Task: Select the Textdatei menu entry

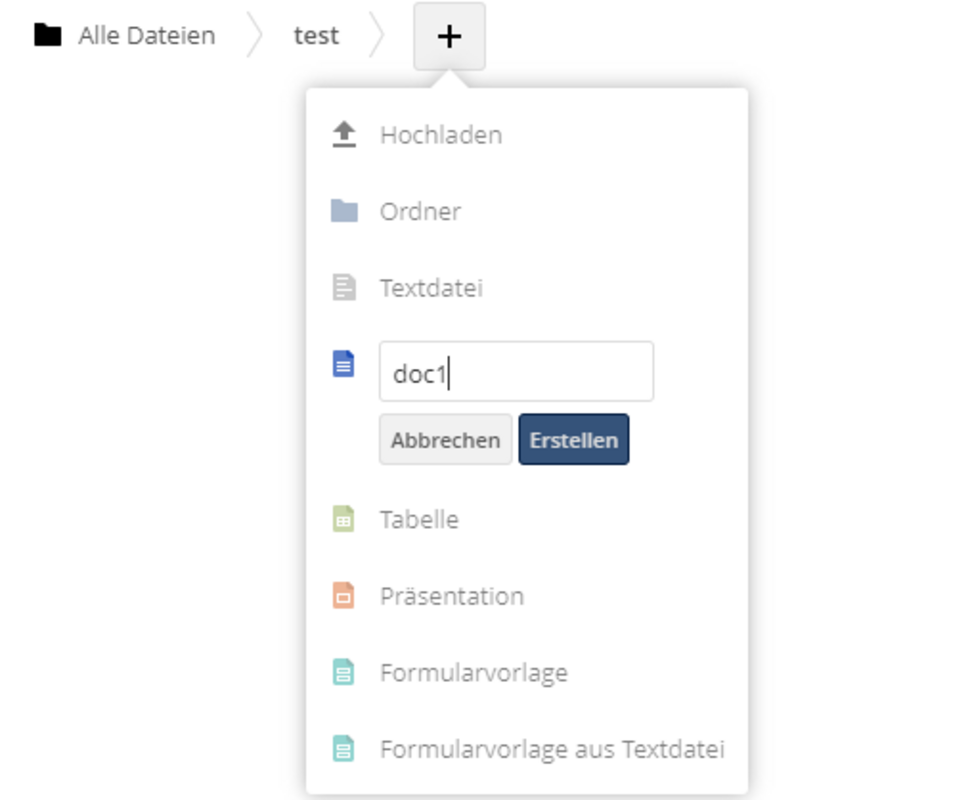Action: [431, 289]
